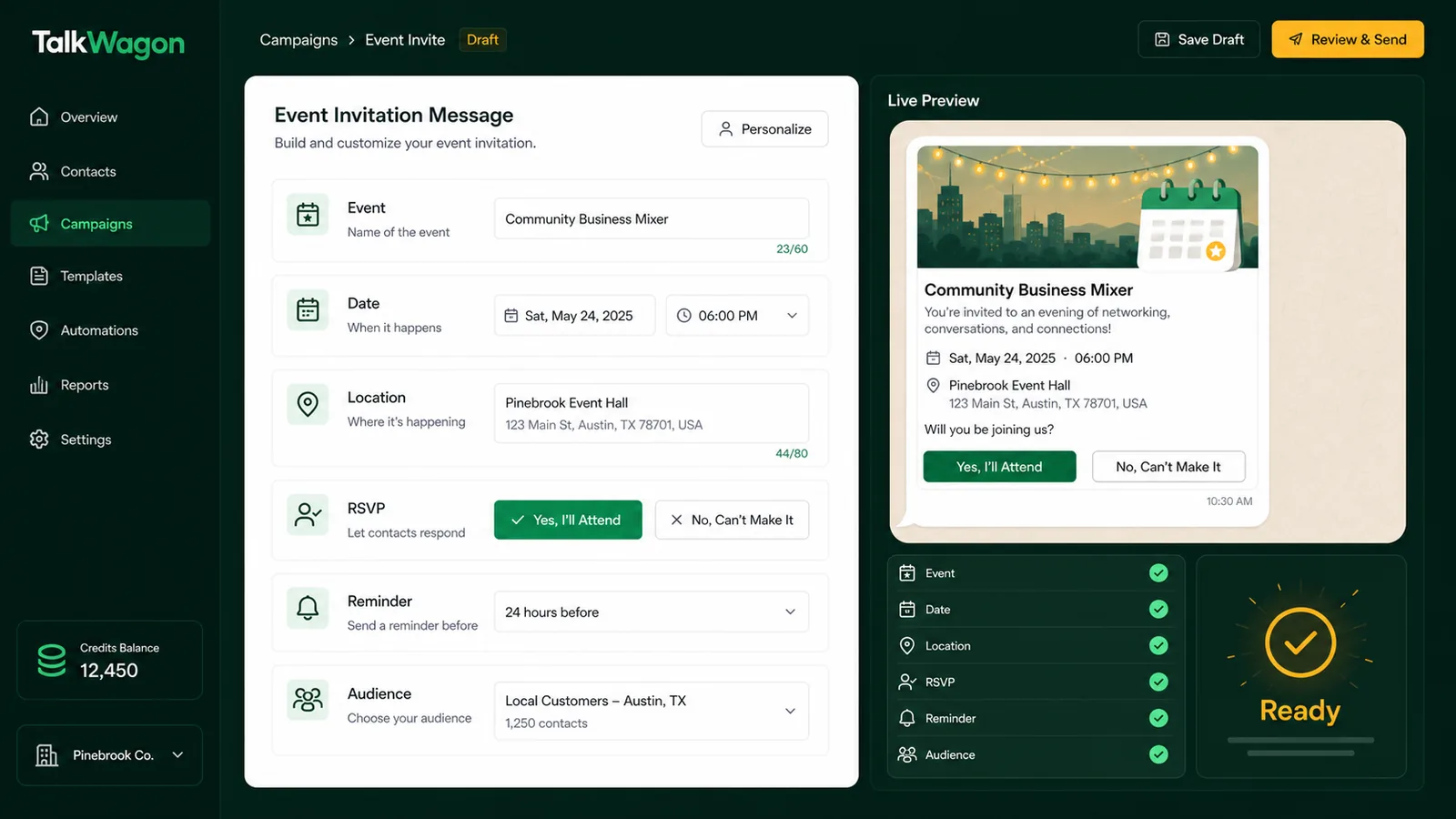
Task: Click the RSVP icon in checklist
Action: [907, 682]
